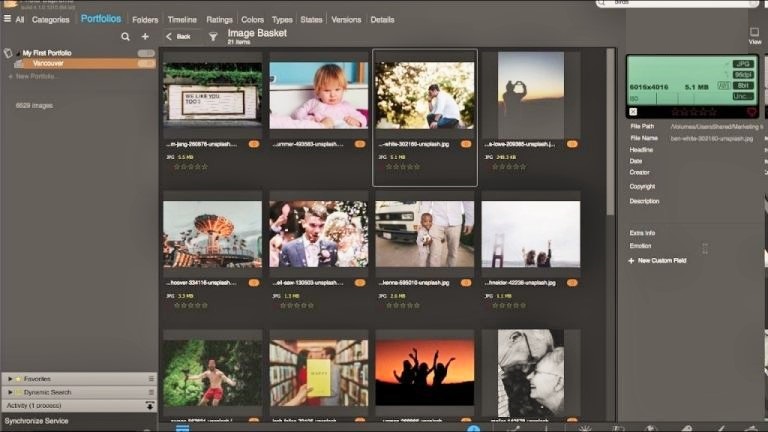Screen dimensions: 768x432
Task: Click the orange badge on a-lowe-209365 thumbnail
Action: point(572,144)
